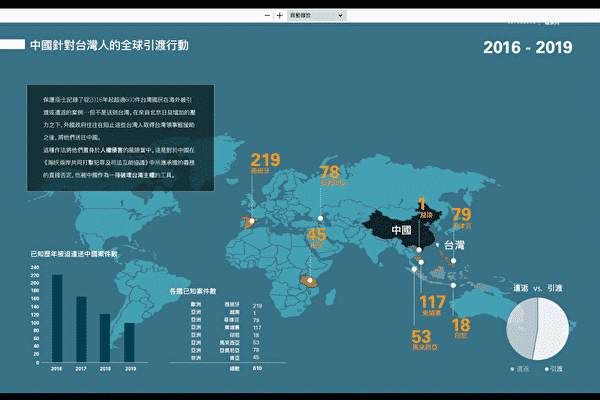This screenshot has height=400, width=600.
Task: Click the 2017 bar in chart
Action: [81, 330]
